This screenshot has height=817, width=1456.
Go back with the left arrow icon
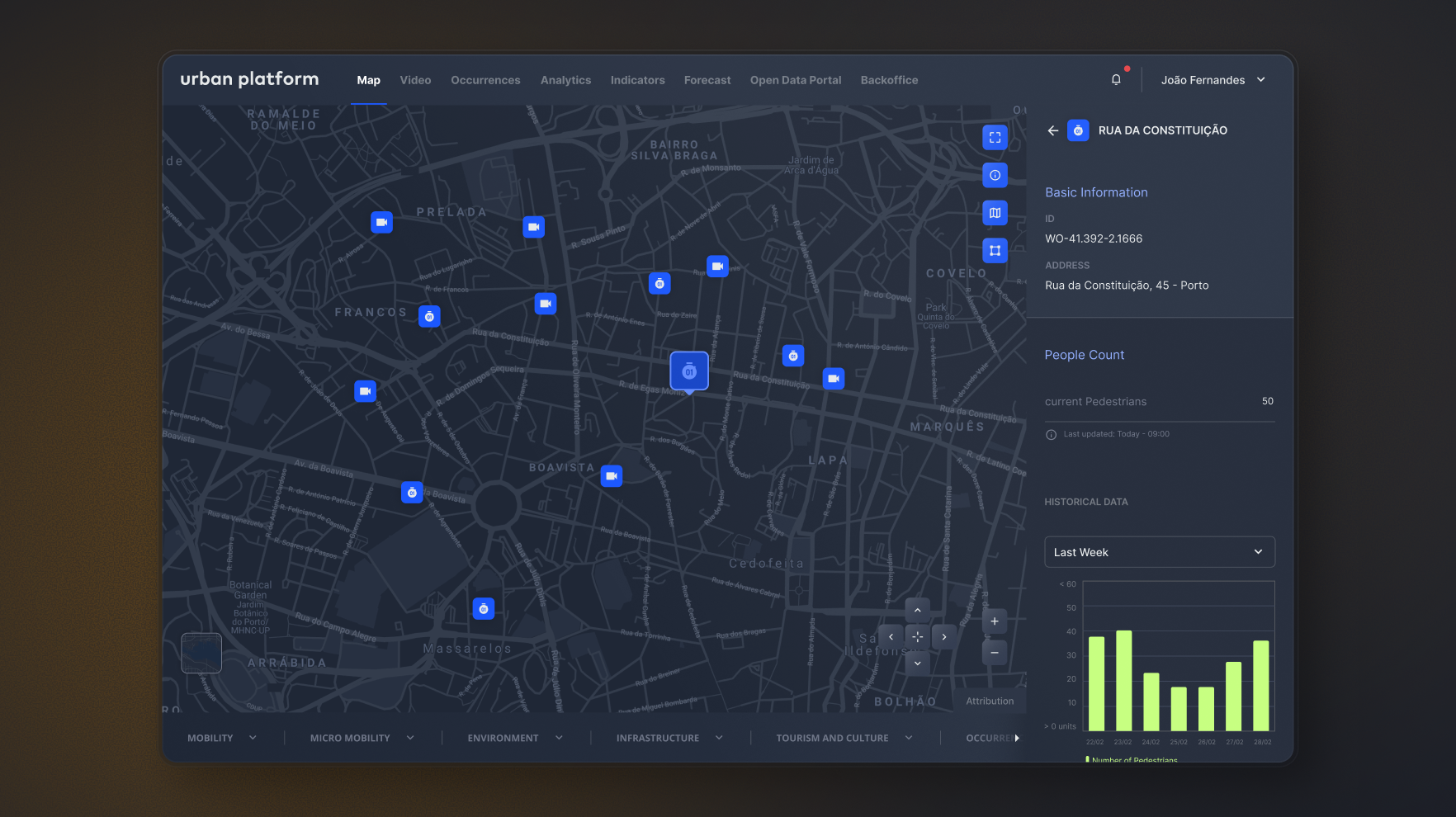1052,130
